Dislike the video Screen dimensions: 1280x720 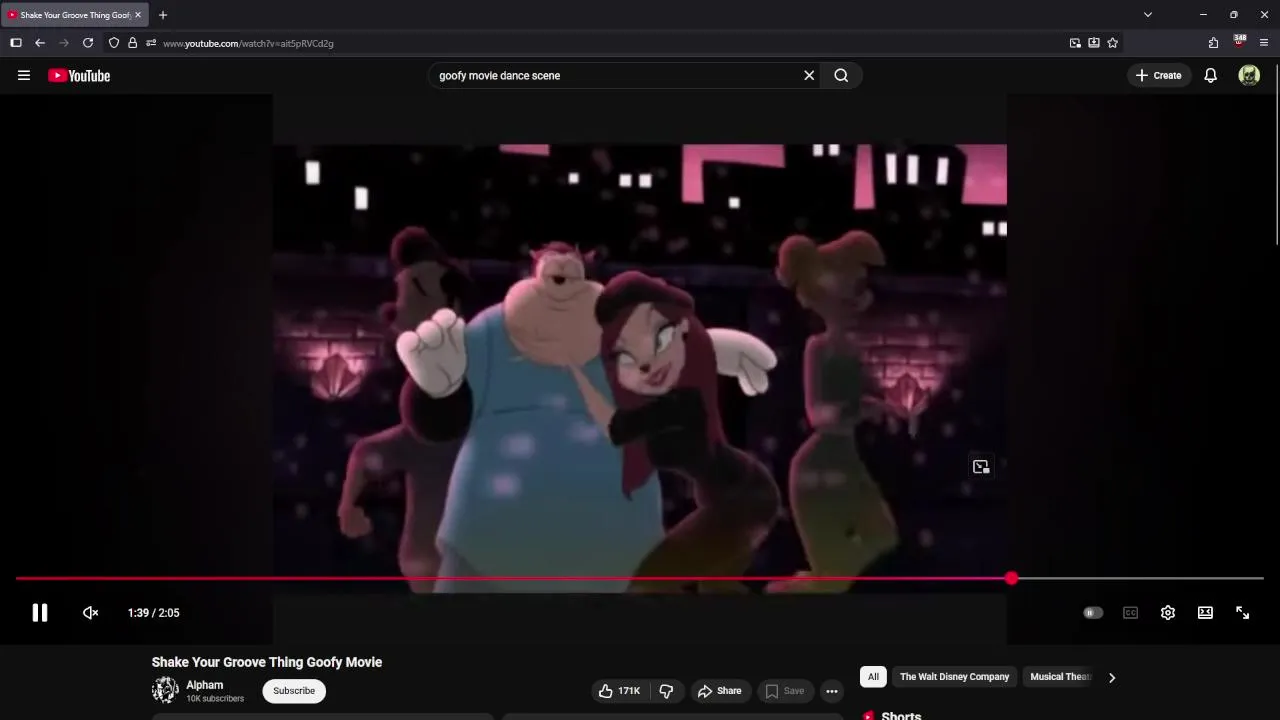click(666, 691)
